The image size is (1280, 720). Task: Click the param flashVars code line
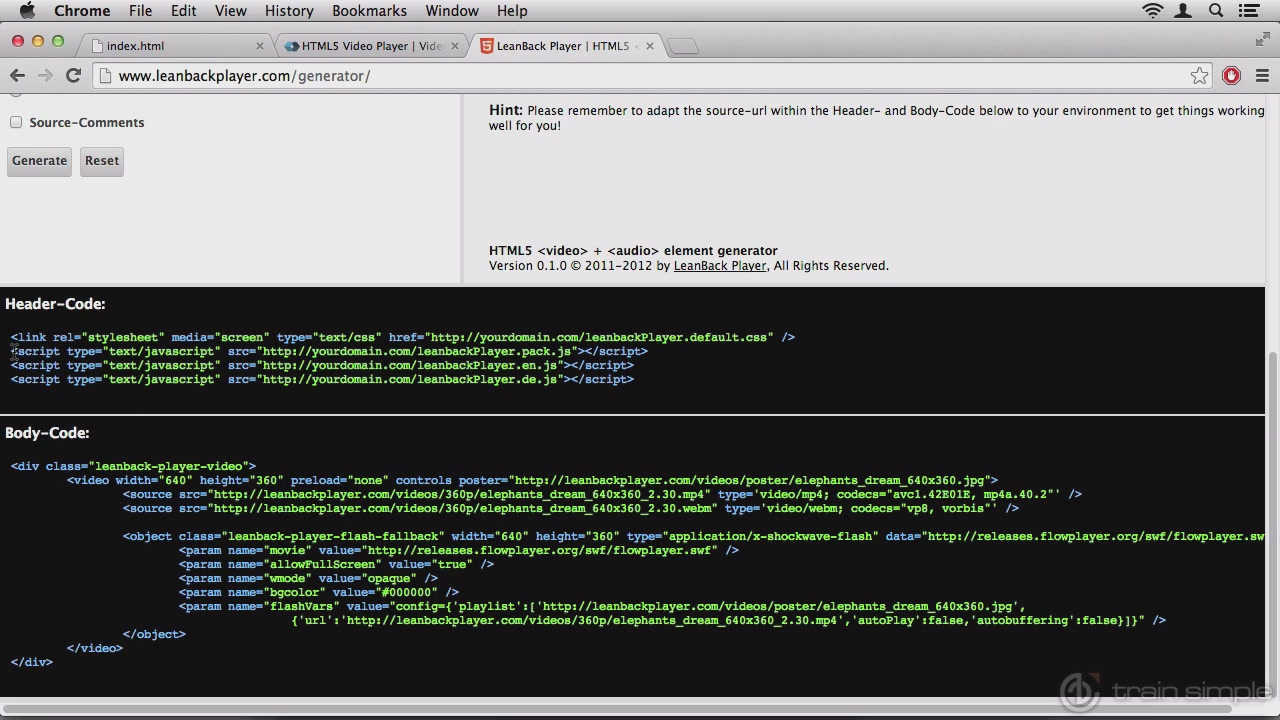[x=672, y=613]
